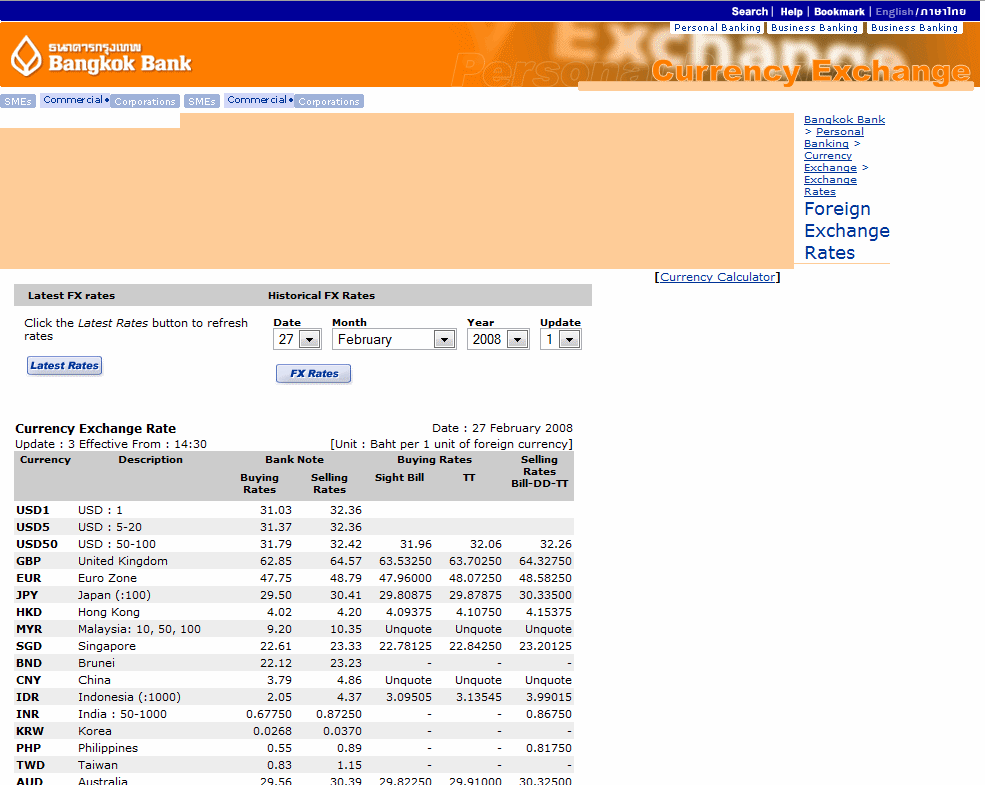This screenshot has height=785, width=985.
Task: Select the KRW currency code cell
Action: pyautogui.click(x=30, y=730)
